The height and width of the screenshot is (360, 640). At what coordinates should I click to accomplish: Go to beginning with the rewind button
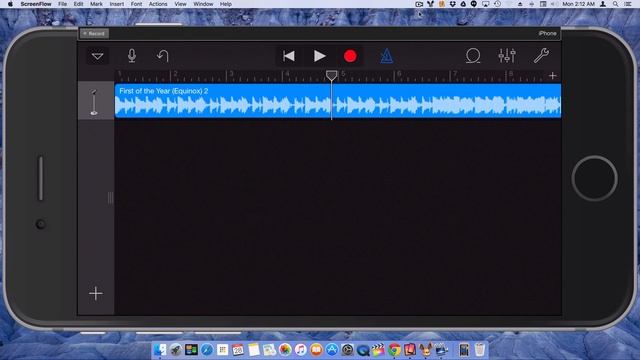pos(289,56)
